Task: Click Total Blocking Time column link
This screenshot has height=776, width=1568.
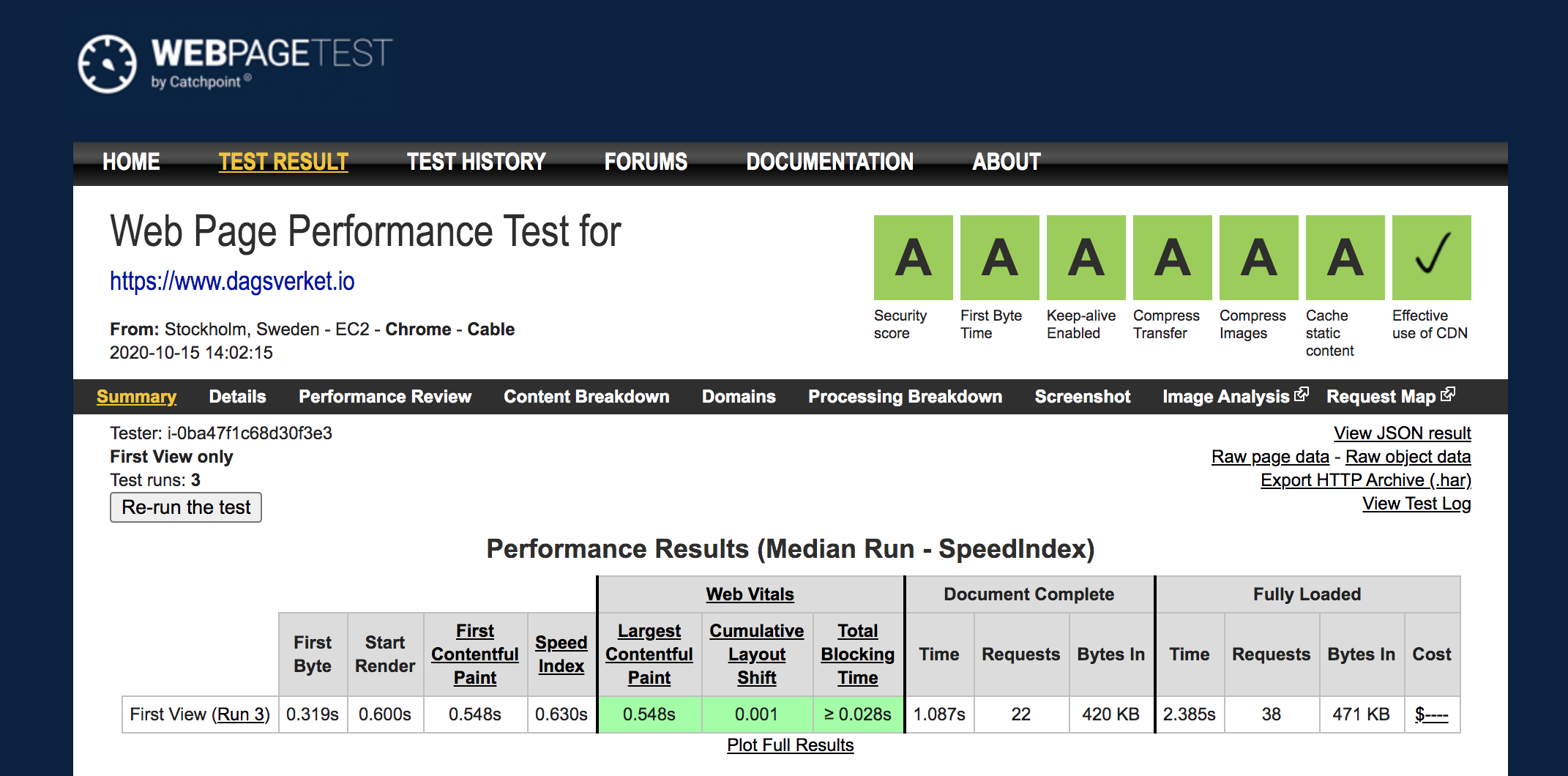Action: 858,654
